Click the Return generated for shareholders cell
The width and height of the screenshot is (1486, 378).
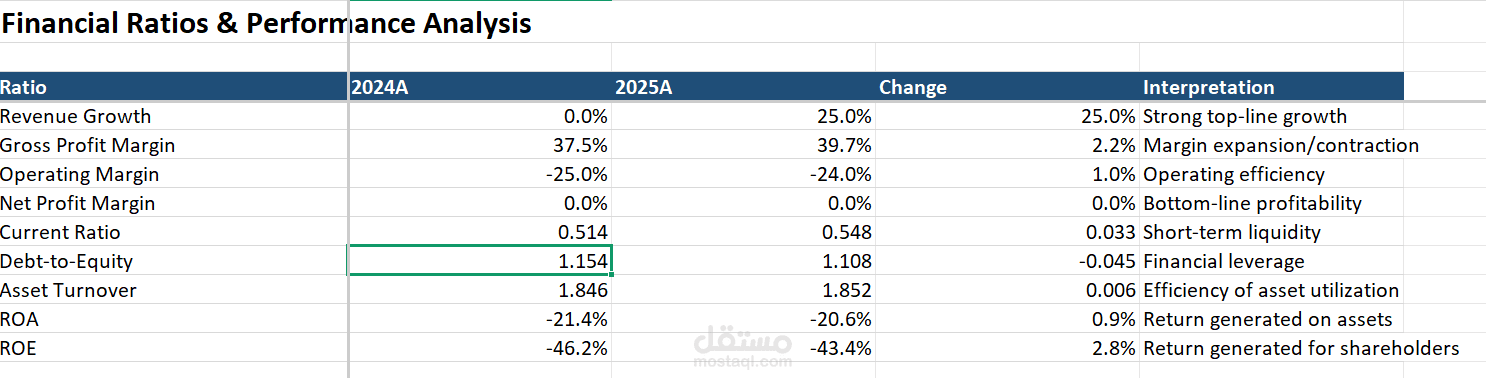click(x=1301, y=348)
